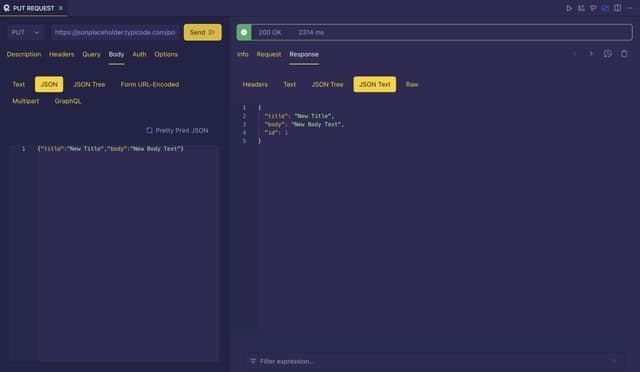Viewport: 640px width, 372px height.
Task: Click Pretty Print JSON
Action: (x=177, y=131)
